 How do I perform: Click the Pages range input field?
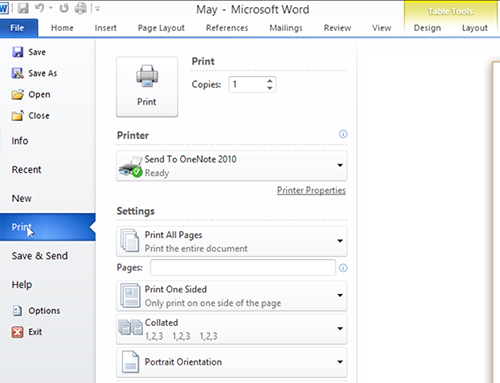point(243,268)
